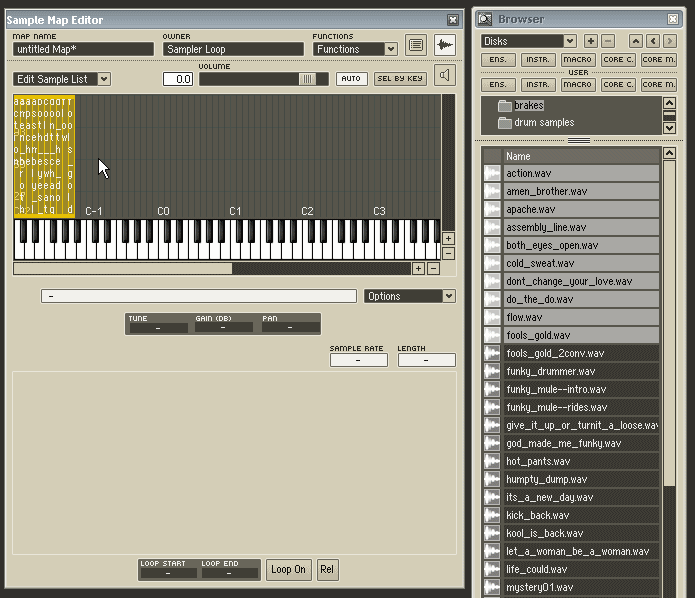Remove disk with minus button
This screenshot has height=598, width=695.
608,41
